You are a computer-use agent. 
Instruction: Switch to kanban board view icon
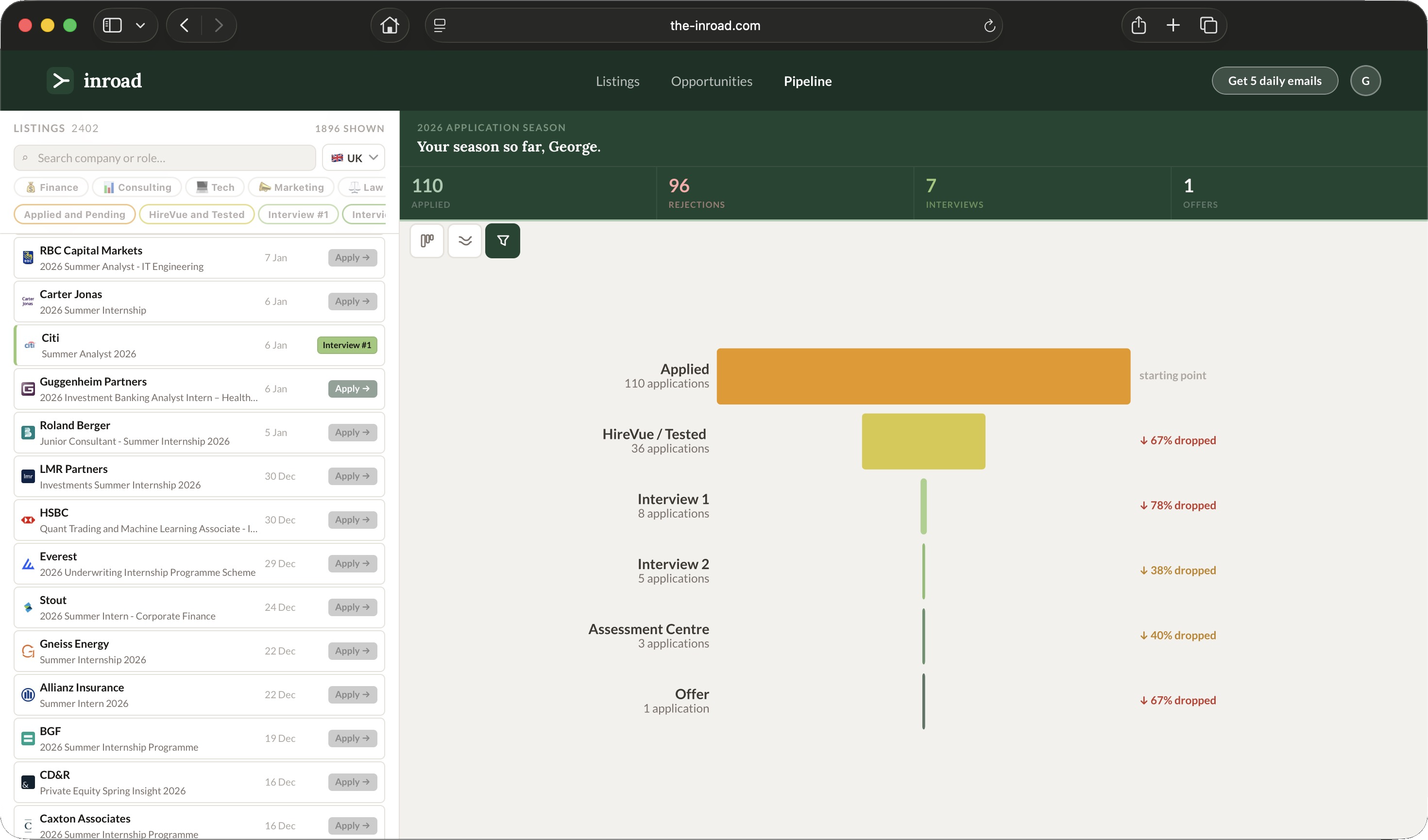(x=426, y=241)
